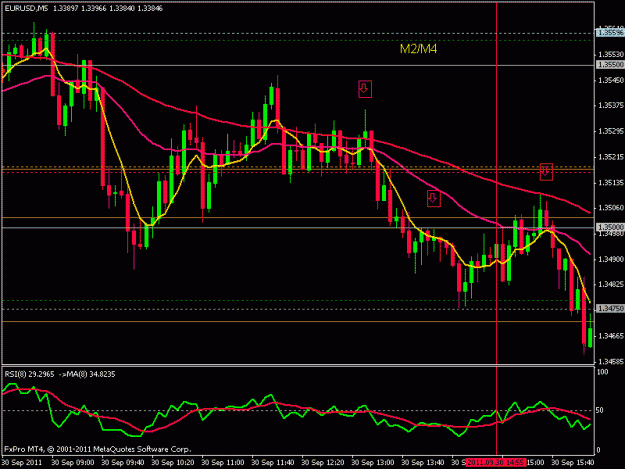The height and width of the screenshot is (469, 625).
Task: Click the ->MA(8) 34.8235 indicator label
Action: pos(87,374)
